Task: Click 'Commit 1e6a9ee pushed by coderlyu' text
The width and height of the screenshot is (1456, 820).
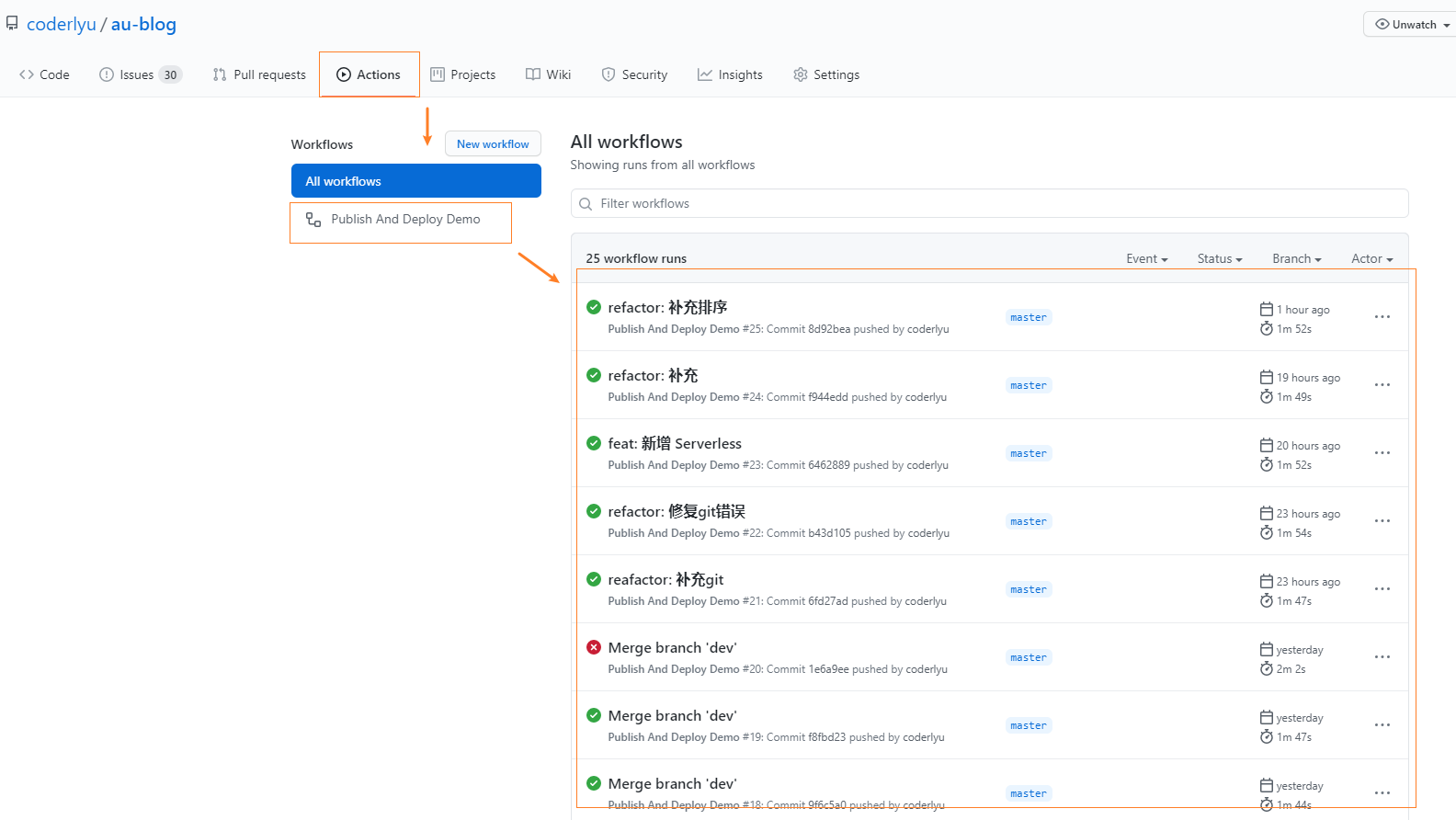Action: tap(857, 669)
